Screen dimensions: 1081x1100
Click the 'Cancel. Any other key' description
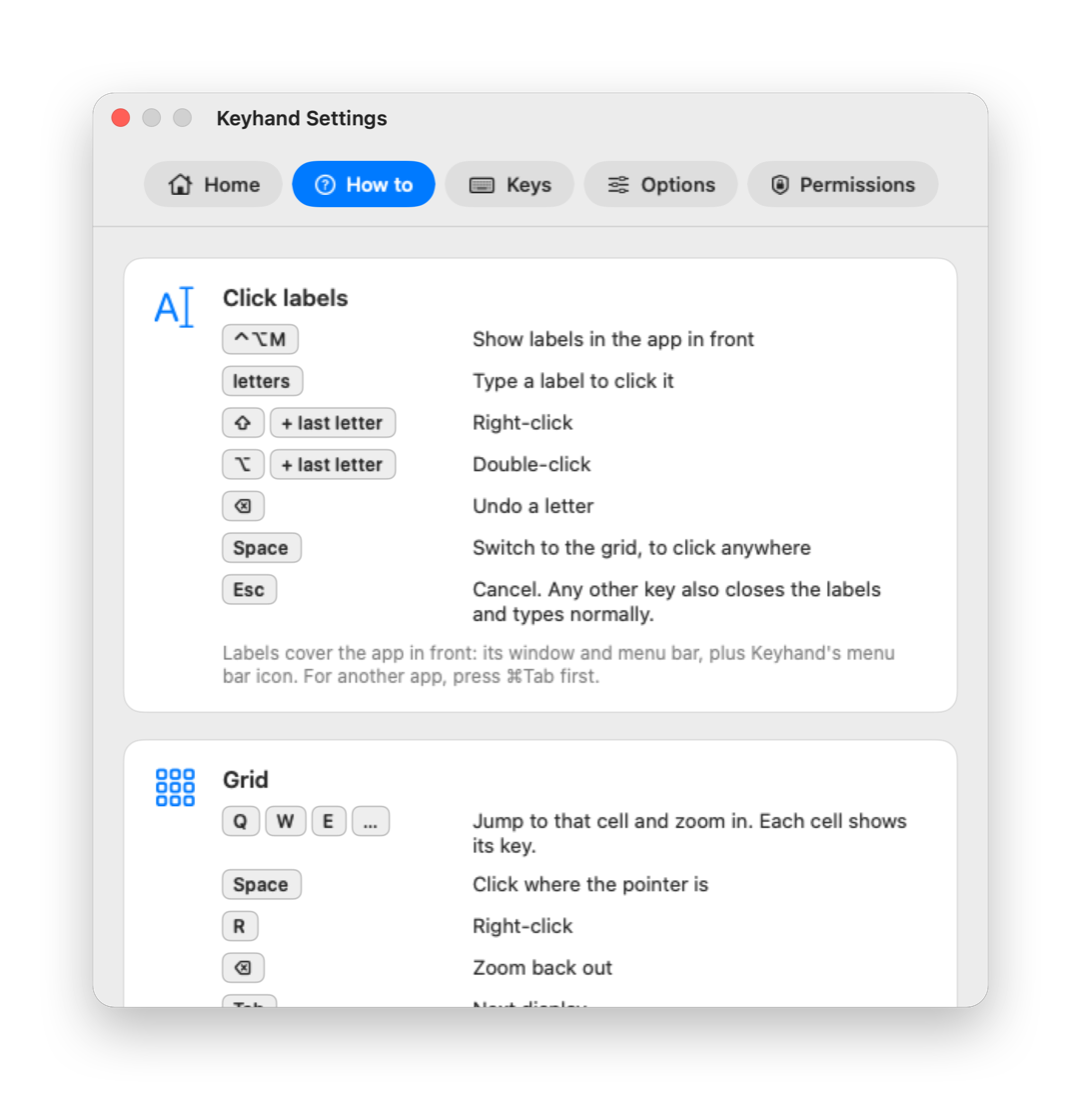point(676,602)
